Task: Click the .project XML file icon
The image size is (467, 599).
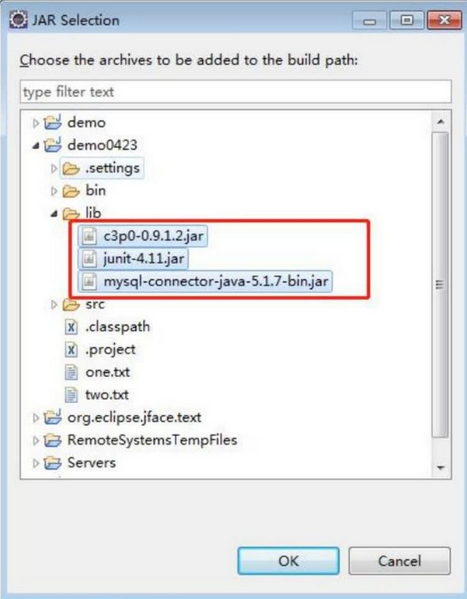Action: point(71,350)
